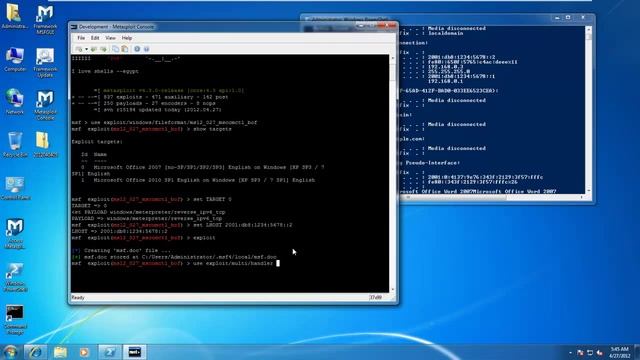This screenshot has width=640, height=360.
Task: Click inside the Metasploit console command line
Action: [278, 264]
